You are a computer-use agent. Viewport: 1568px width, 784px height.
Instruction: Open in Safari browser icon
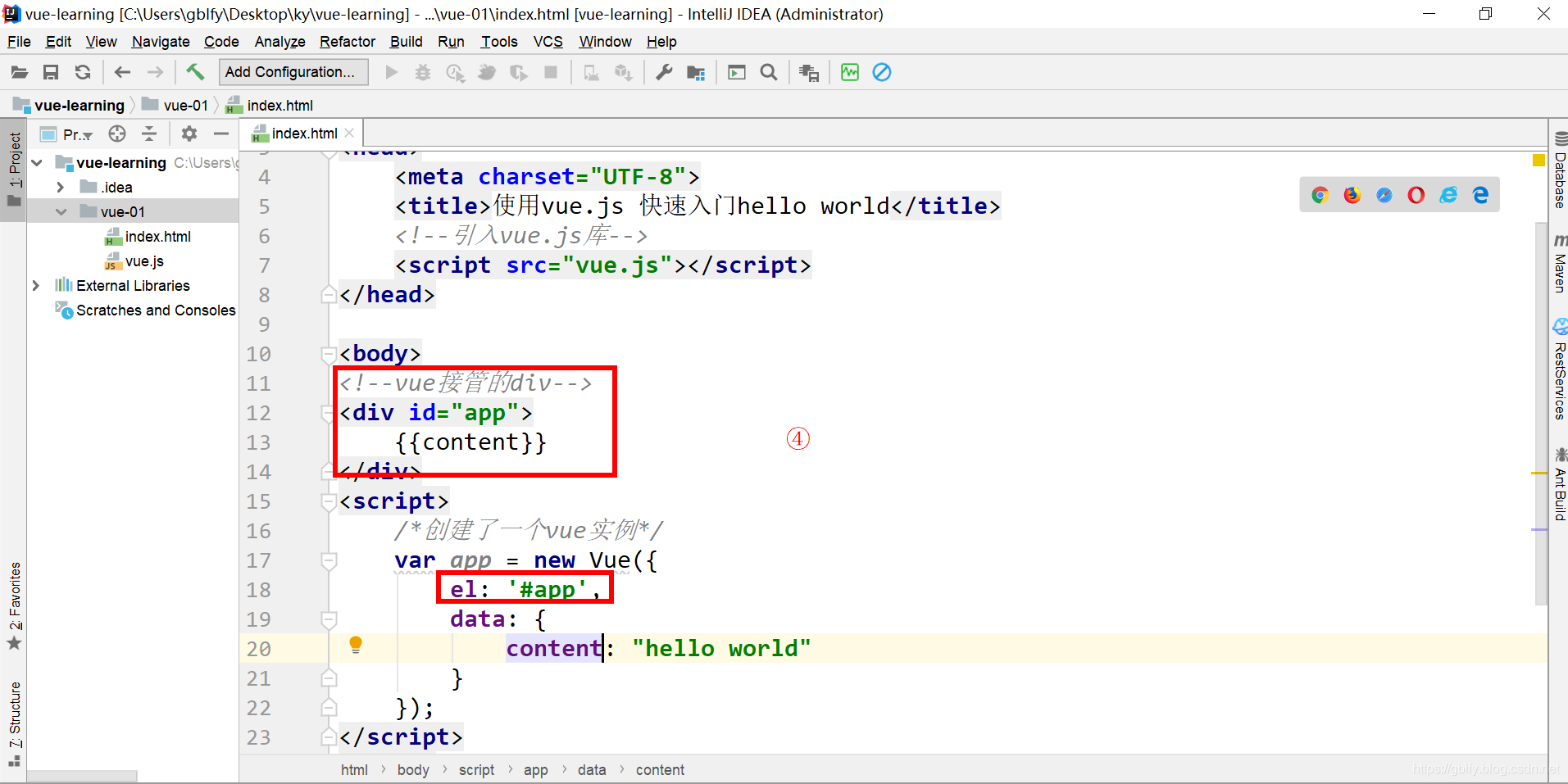[1384, 195]
